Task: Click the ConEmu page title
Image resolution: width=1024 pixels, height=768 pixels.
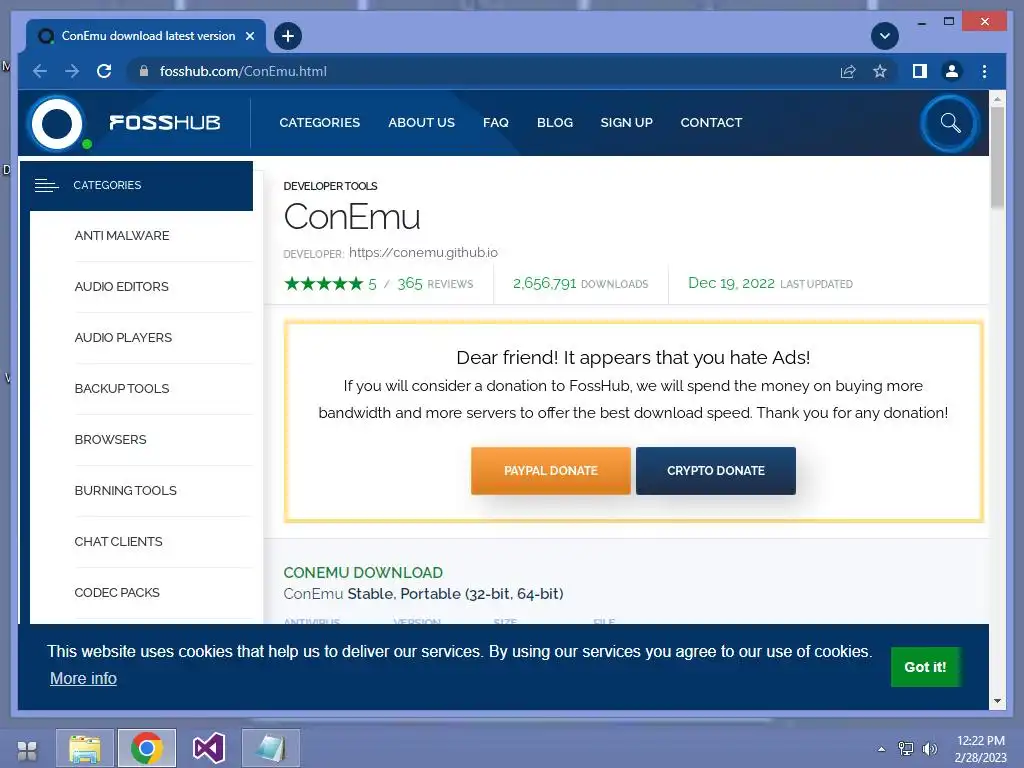Action: [x=352, y=217]
